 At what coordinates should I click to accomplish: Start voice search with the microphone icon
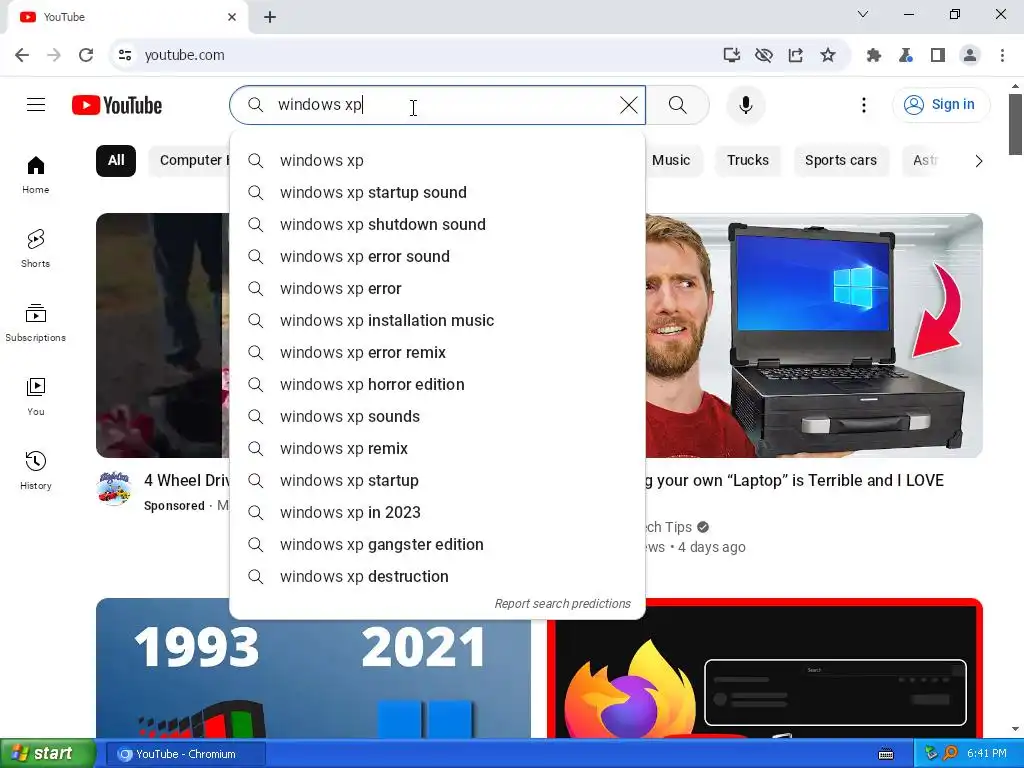746,104
